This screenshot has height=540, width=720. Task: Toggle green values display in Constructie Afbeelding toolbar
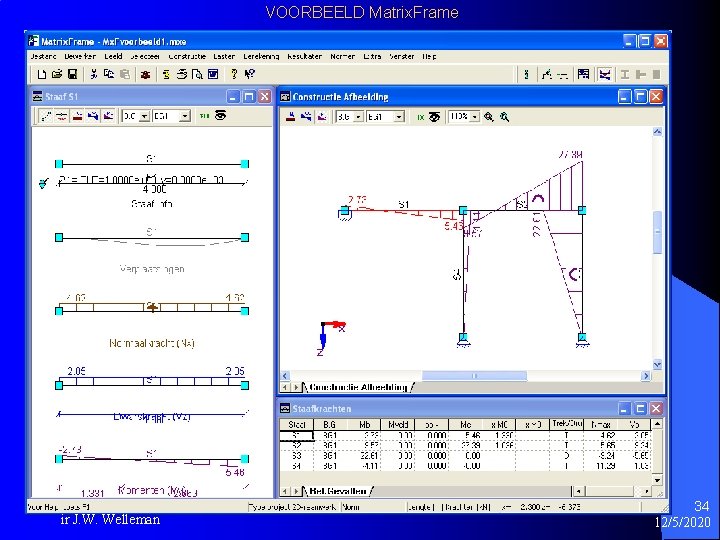420,118
